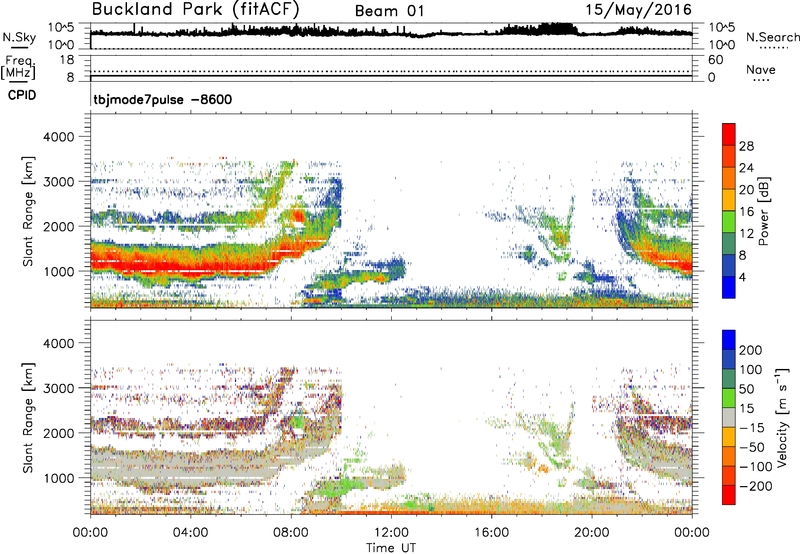Click the solid line sample under N.Sky
Image resolution: width=800 pixels, height=554 pixels.
coord(19,48)
